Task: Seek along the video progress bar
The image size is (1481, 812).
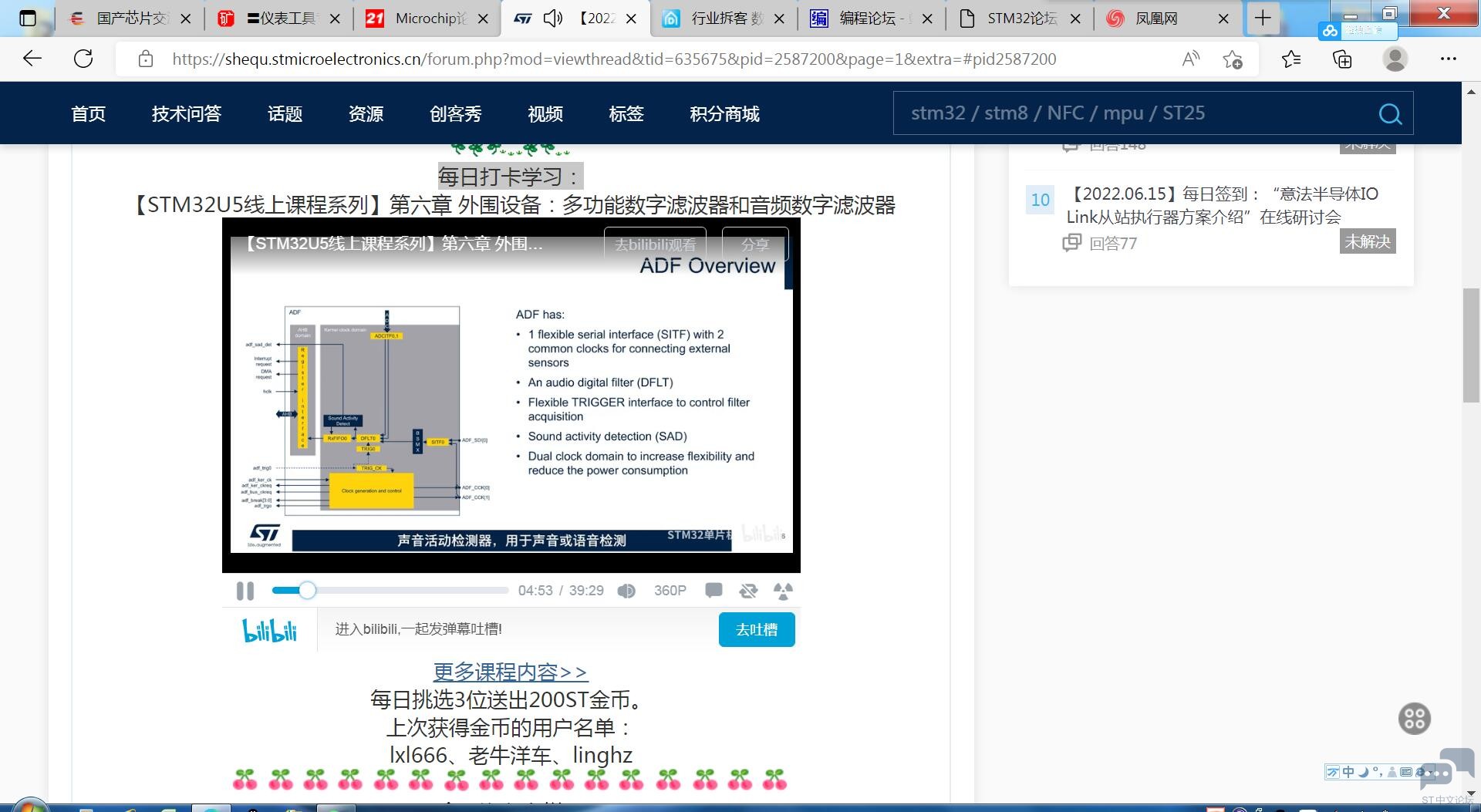Action: (x=390, y=591)
